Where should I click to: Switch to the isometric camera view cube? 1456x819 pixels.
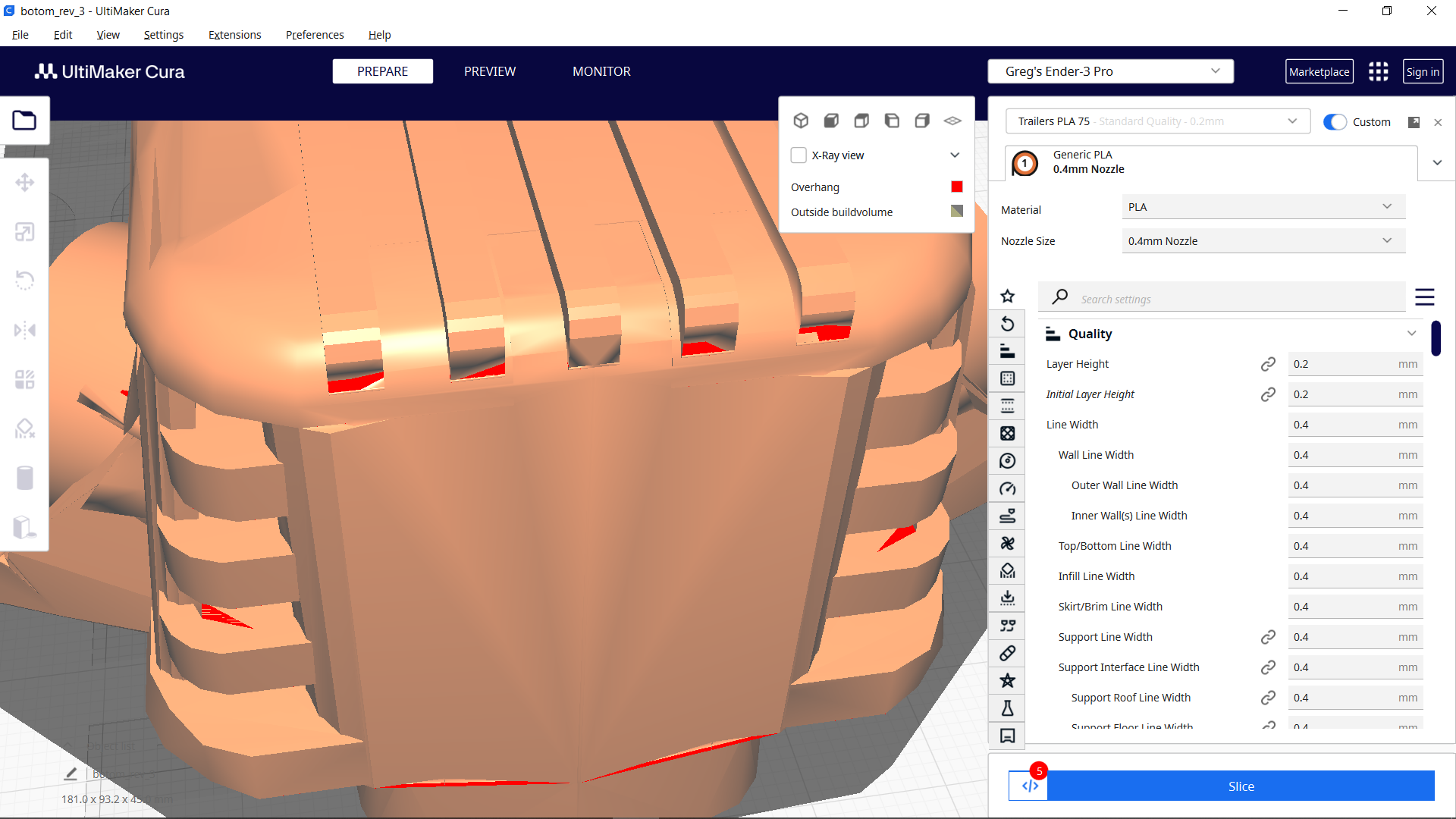click(802, 120)
